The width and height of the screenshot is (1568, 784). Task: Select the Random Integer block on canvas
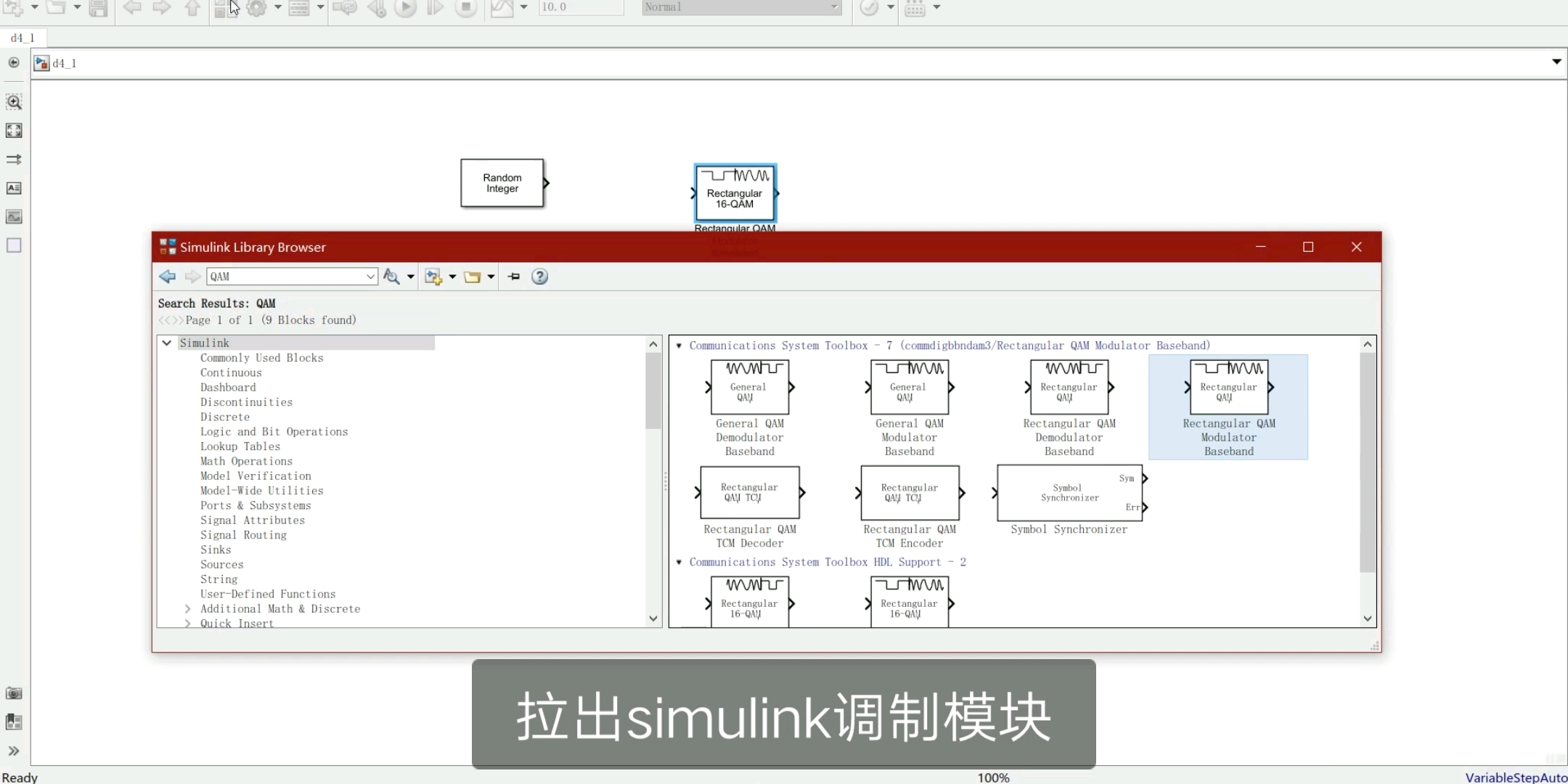502,183
